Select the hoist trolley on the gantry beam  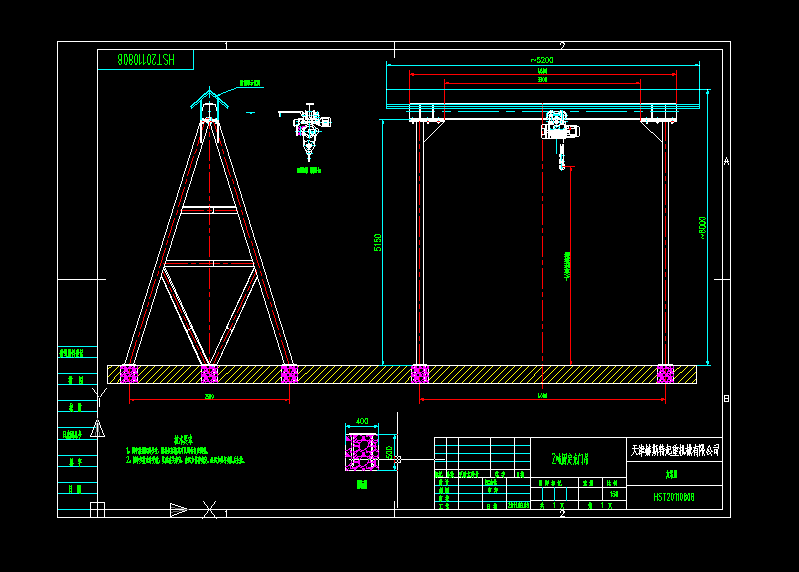tap(560, 139)
